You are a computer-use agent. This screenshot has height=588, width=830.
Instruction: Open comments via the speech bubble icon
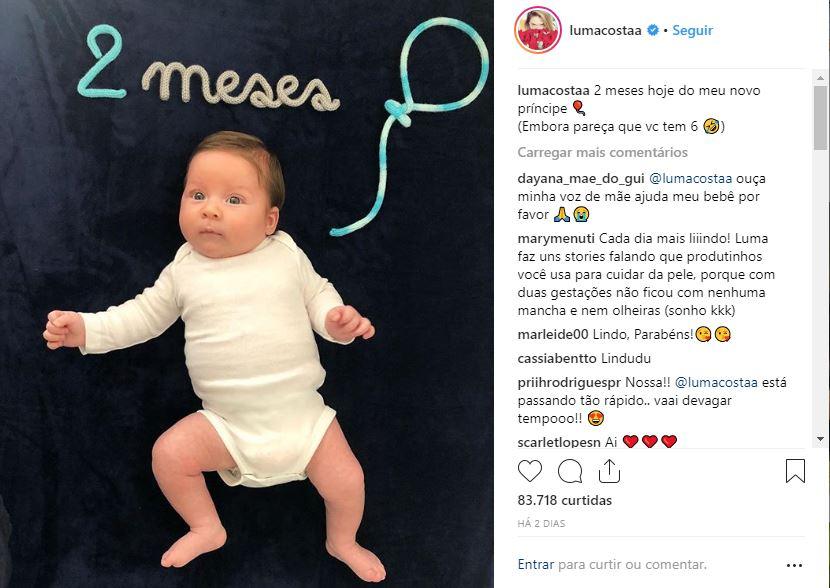(x=570, y=471)
